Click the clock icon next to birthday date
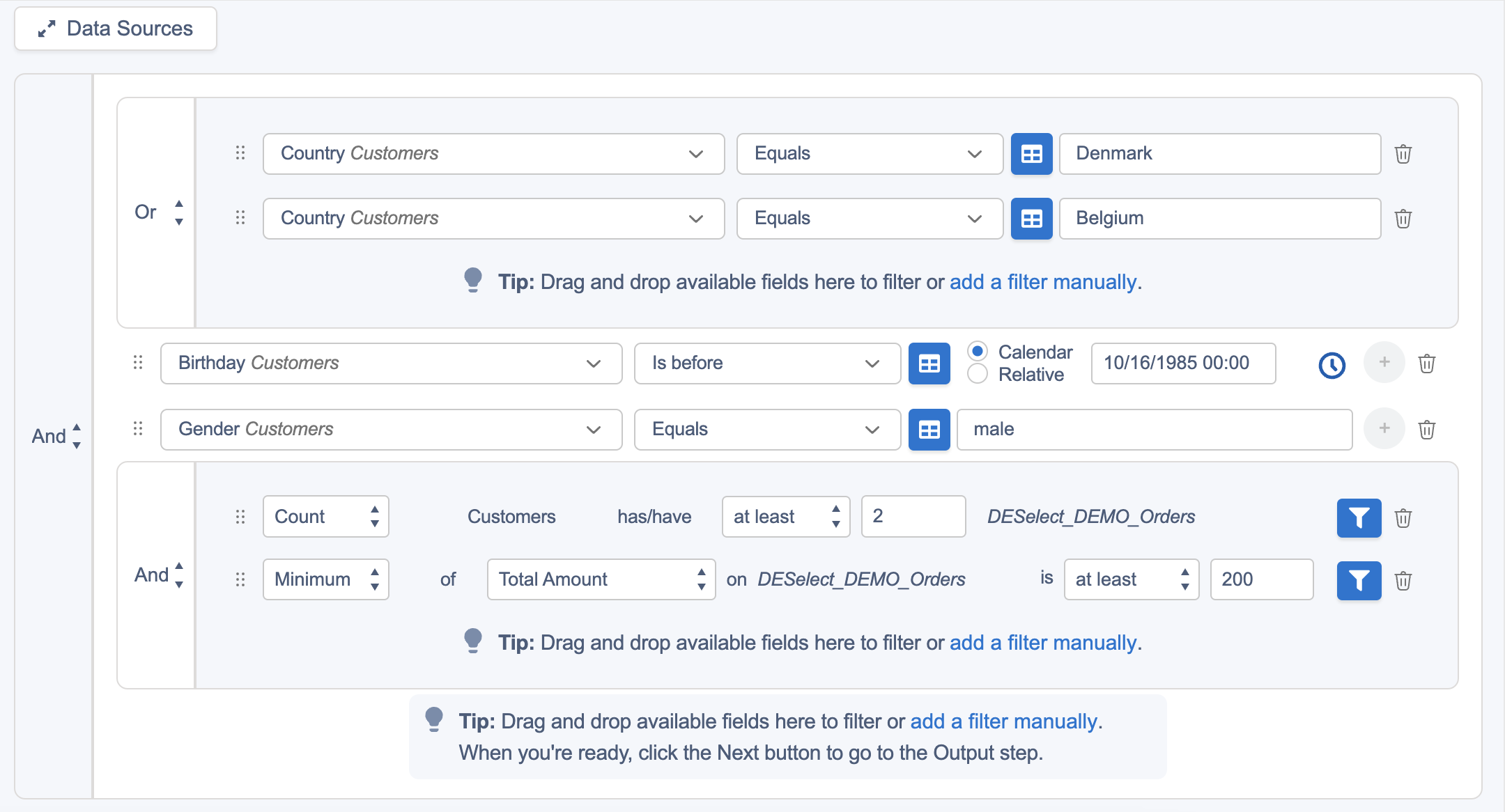The height and width of the screenshot is (812, 1505). point(1332,365)
